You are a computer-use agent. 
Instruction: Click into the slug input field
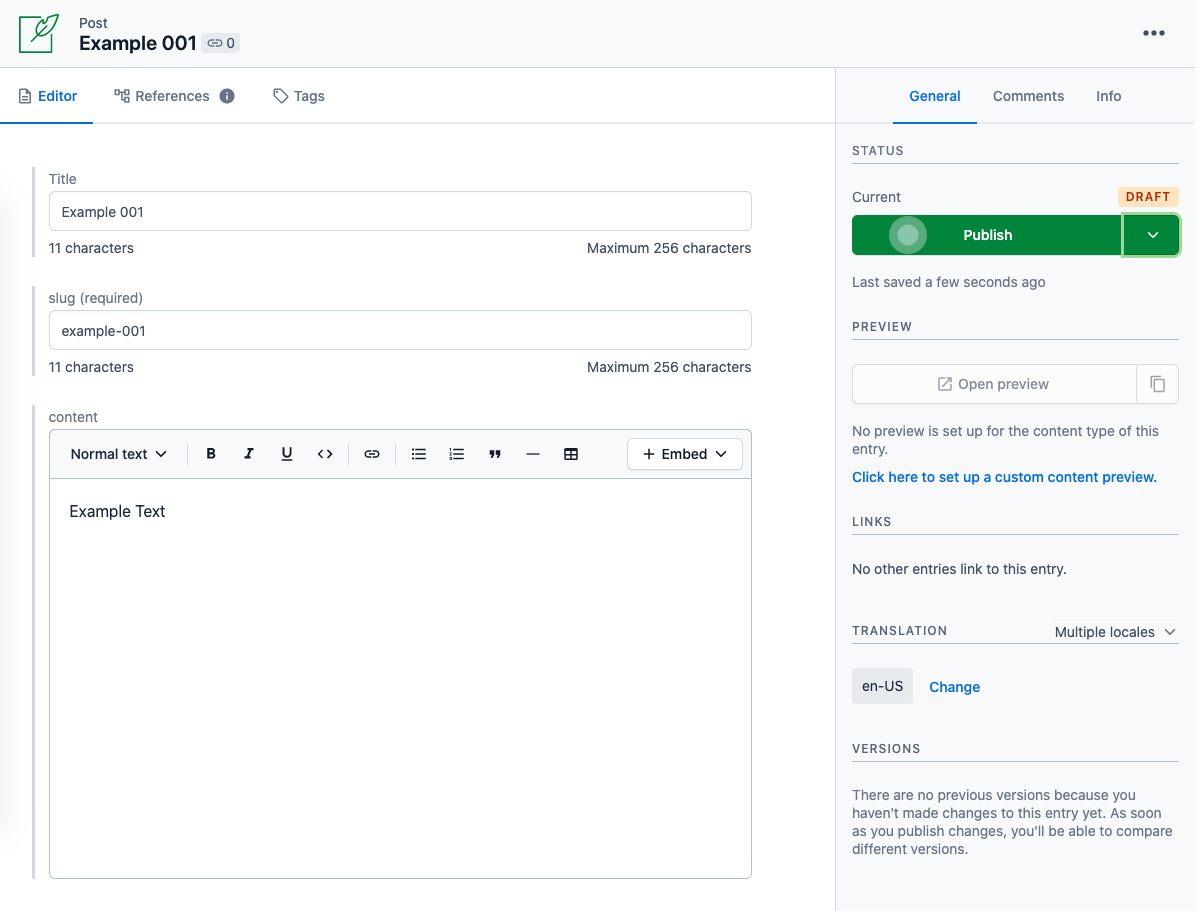point(400,331)
